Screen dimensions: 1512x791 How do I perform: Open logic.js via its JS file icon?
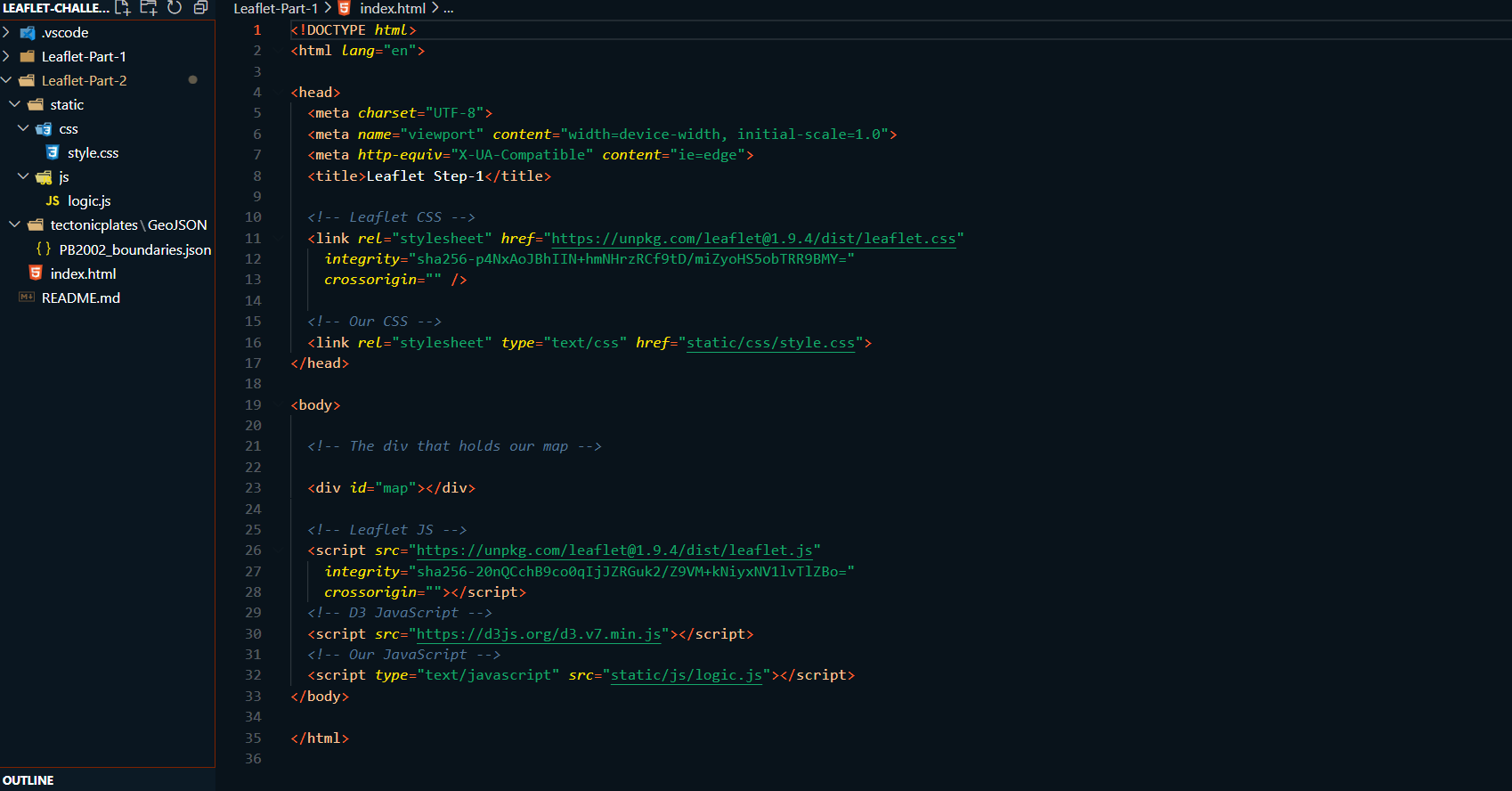(x=53, y=201)
